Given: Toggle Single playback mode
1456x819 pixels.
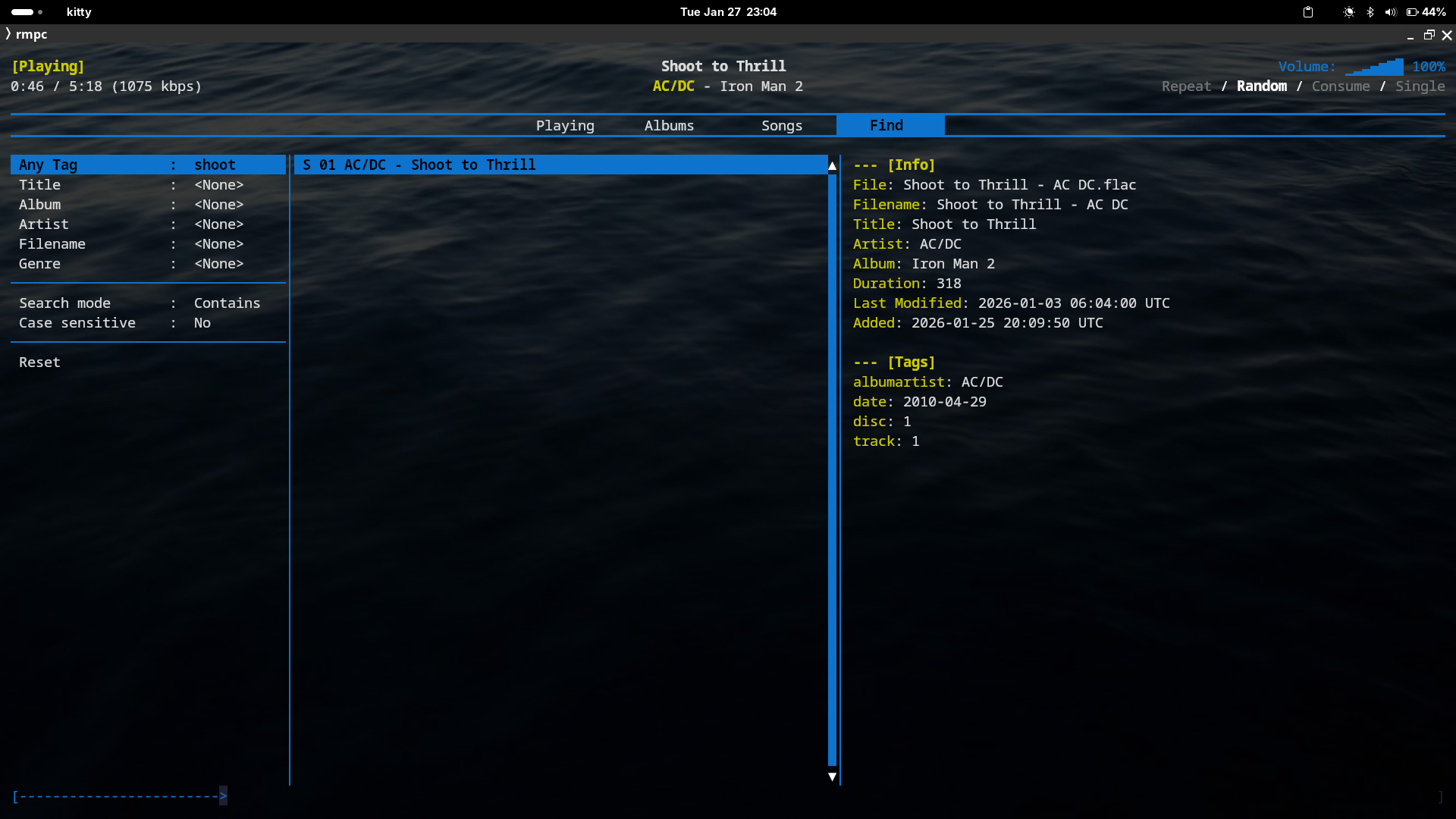Looking at the screenshot, I should coord(1419,86).
